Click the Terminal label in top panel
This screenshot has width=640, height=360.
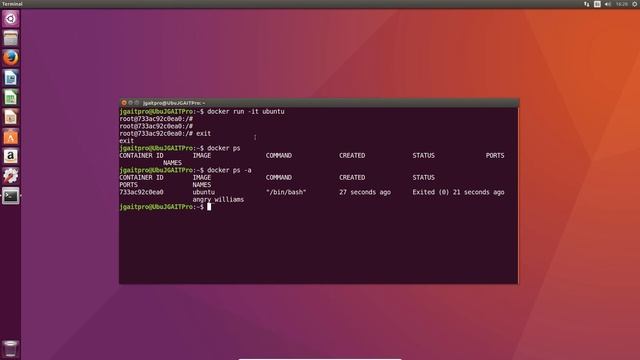point(12,4)
